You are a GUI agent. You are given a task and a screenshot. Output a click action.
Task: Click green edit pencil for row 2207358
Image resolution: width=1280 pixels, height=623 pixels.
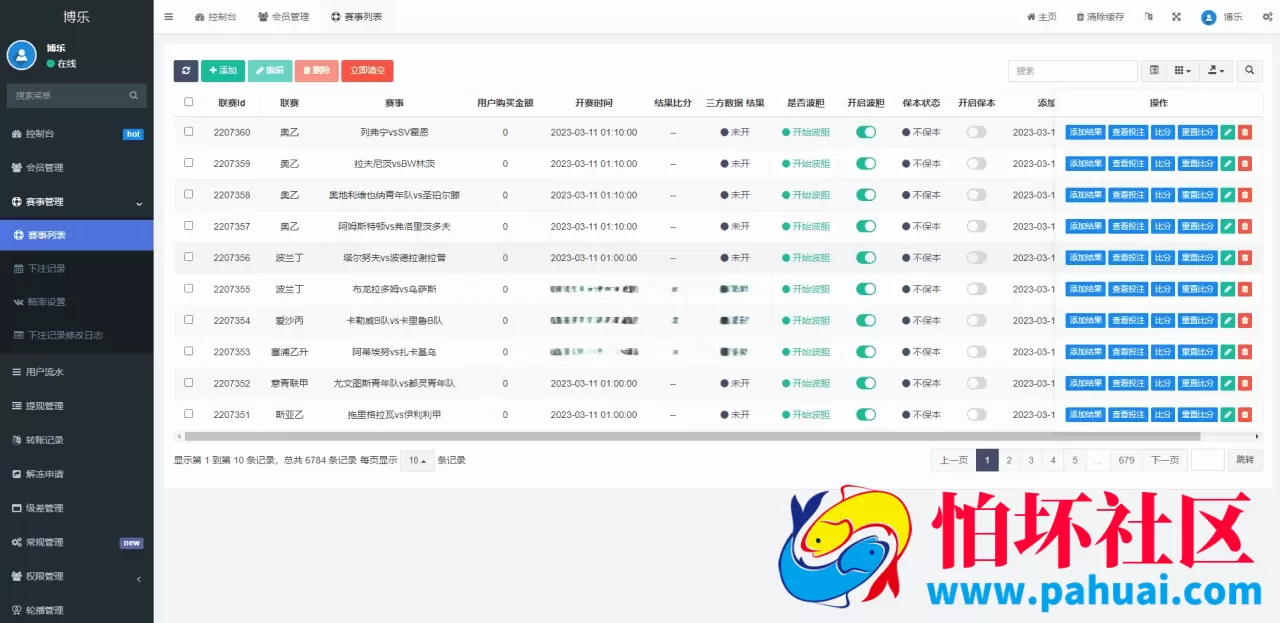coord(1228,195)
